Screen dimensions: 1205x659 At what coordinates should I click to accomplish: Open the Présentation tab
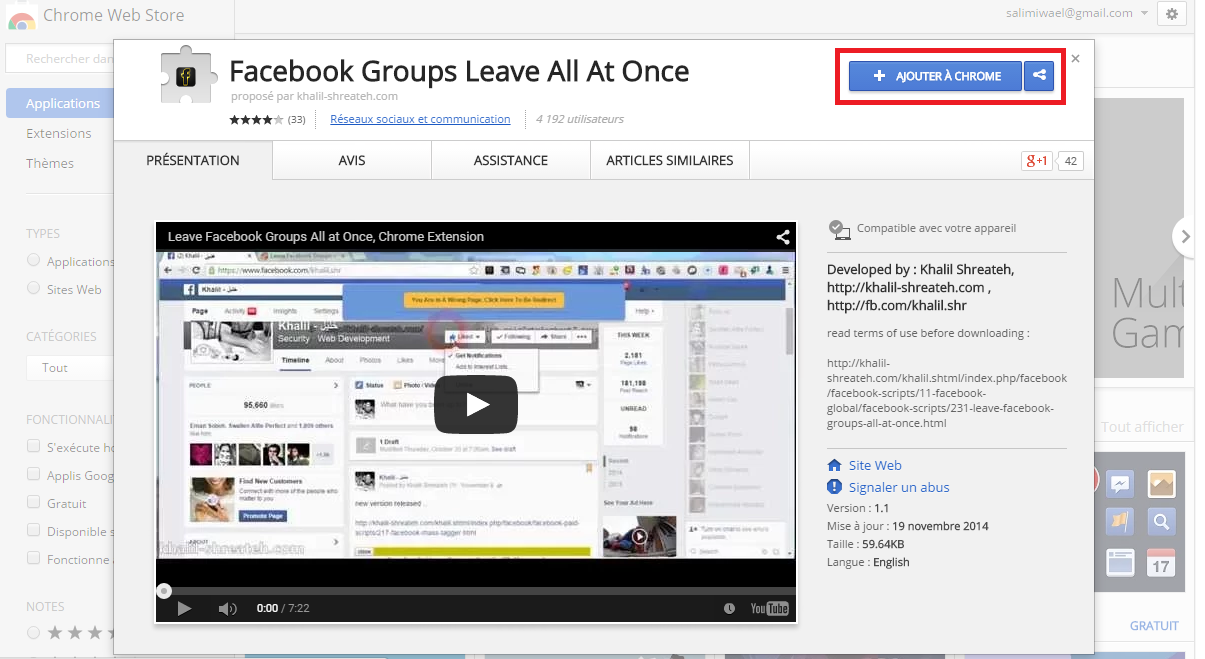coord(193,160)
